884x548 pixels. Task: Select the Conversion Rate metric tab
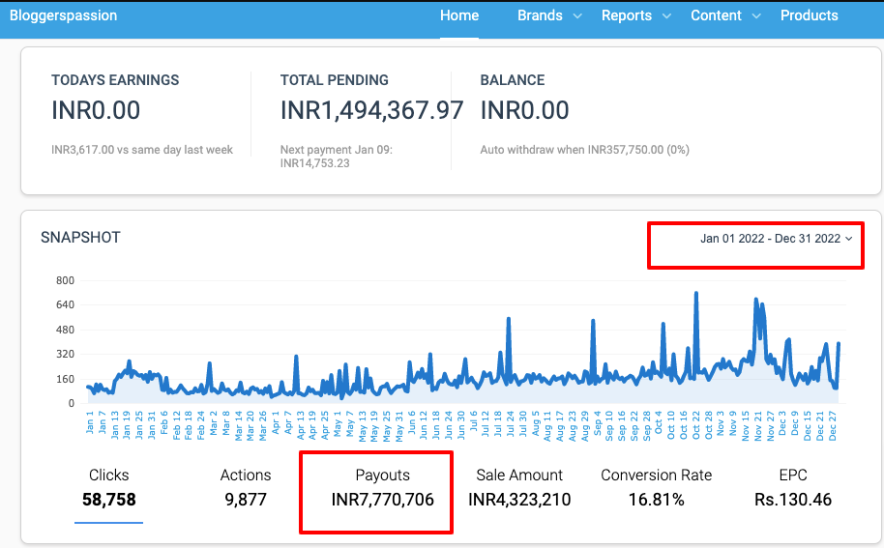click(658, 488)
